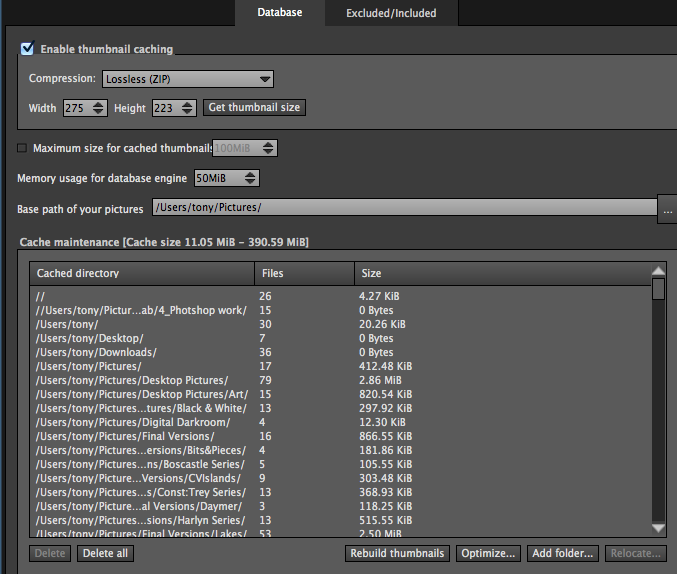Screen dimensions: 677x574
Task: Click scroll down arrow in cache list
Action: tap(658, 528)
